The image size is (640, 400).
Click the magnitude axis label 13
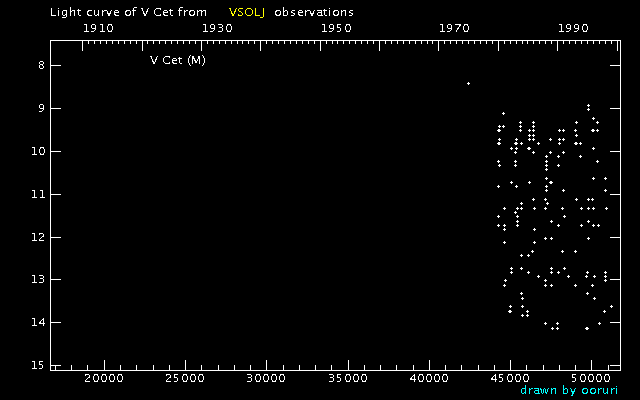pyautogui.click(x=38, y=280)
